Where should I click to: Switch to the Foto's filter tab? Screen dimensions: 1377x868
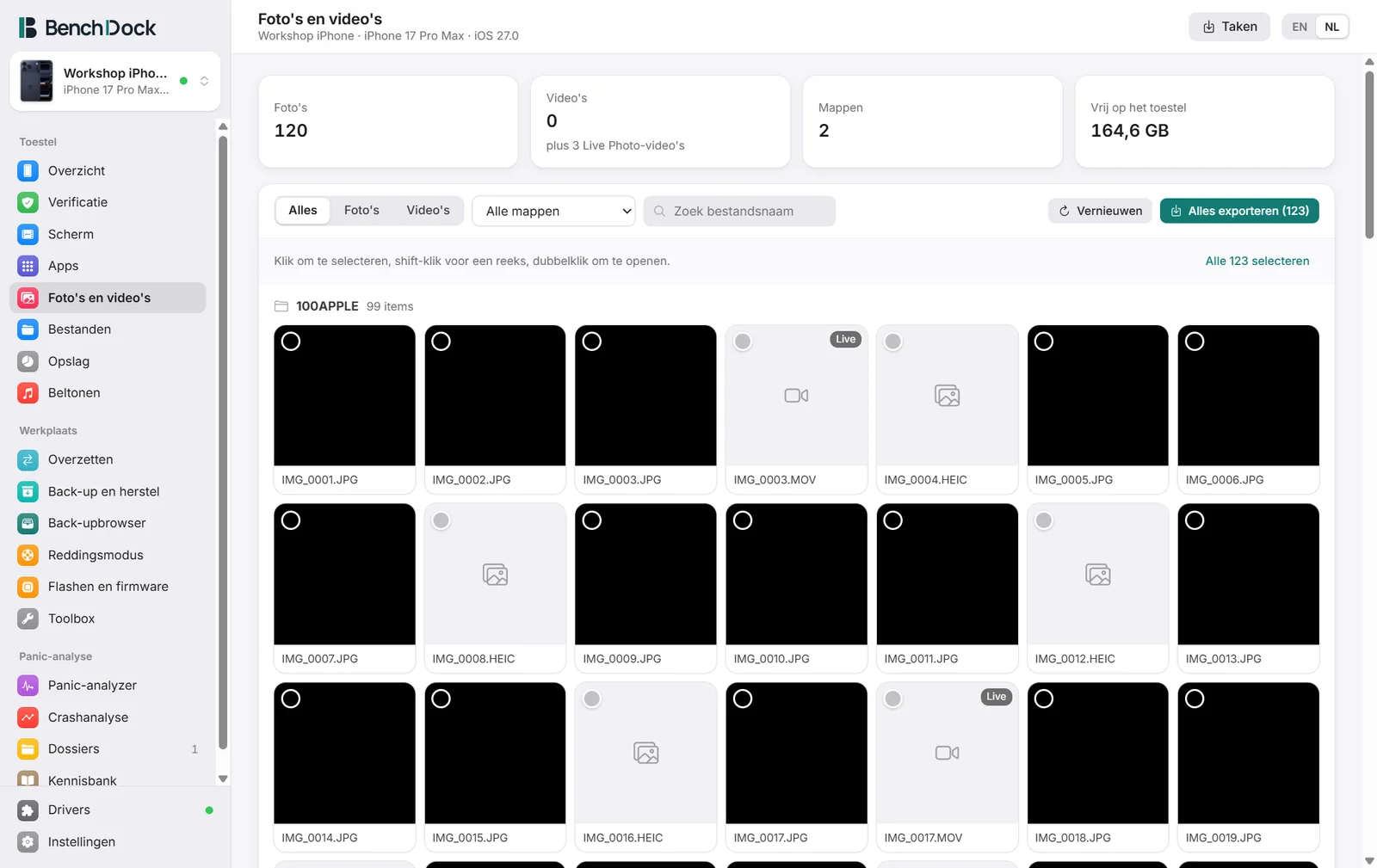361,210
